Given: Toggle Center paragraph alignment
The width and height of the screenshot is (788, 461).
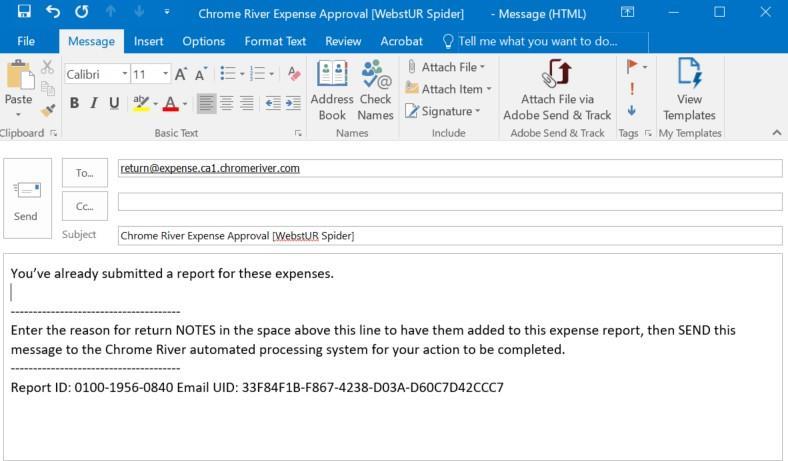Looking at the screenshot, I should click(x=226, y=103).
